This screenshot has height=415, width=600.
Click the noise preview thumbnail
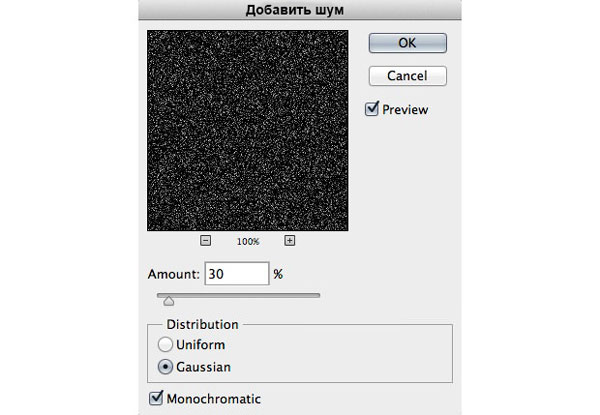248,130
